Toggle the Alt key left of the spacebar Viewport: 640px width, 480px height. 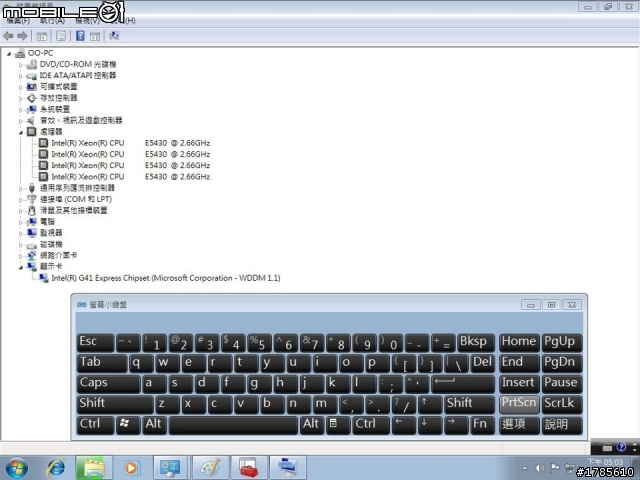(154, 424)
